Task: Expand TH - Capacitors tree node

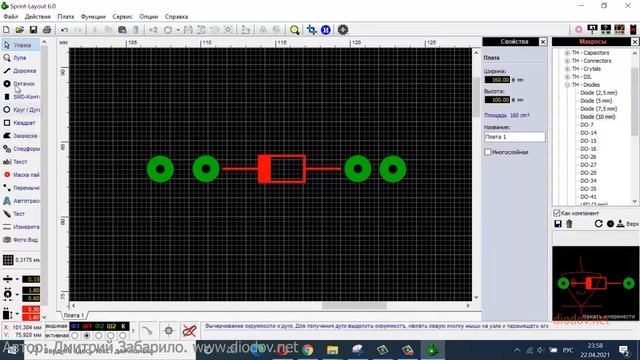Action: [567, 53]
